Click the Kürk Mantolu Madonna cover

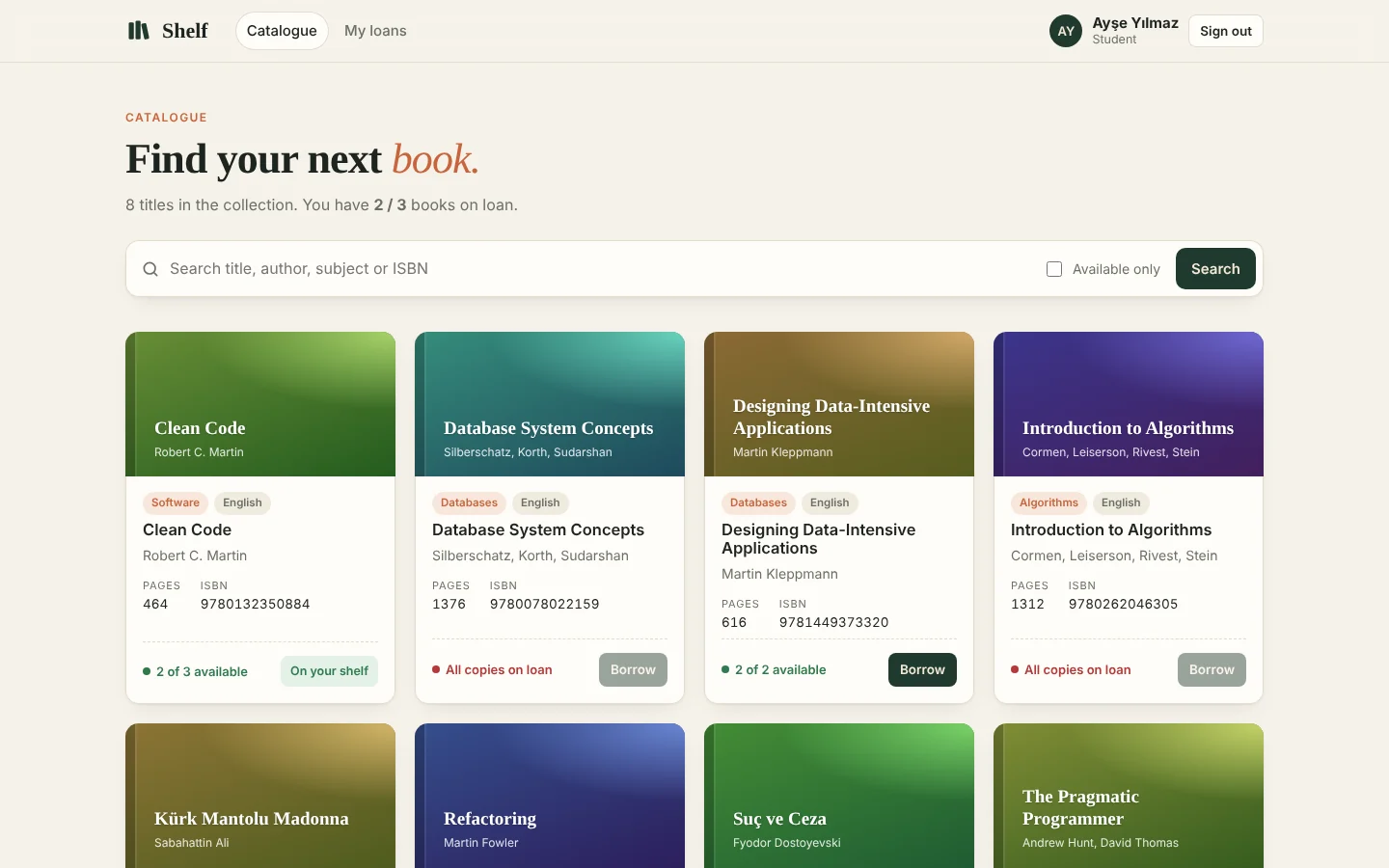pos(260,796)
